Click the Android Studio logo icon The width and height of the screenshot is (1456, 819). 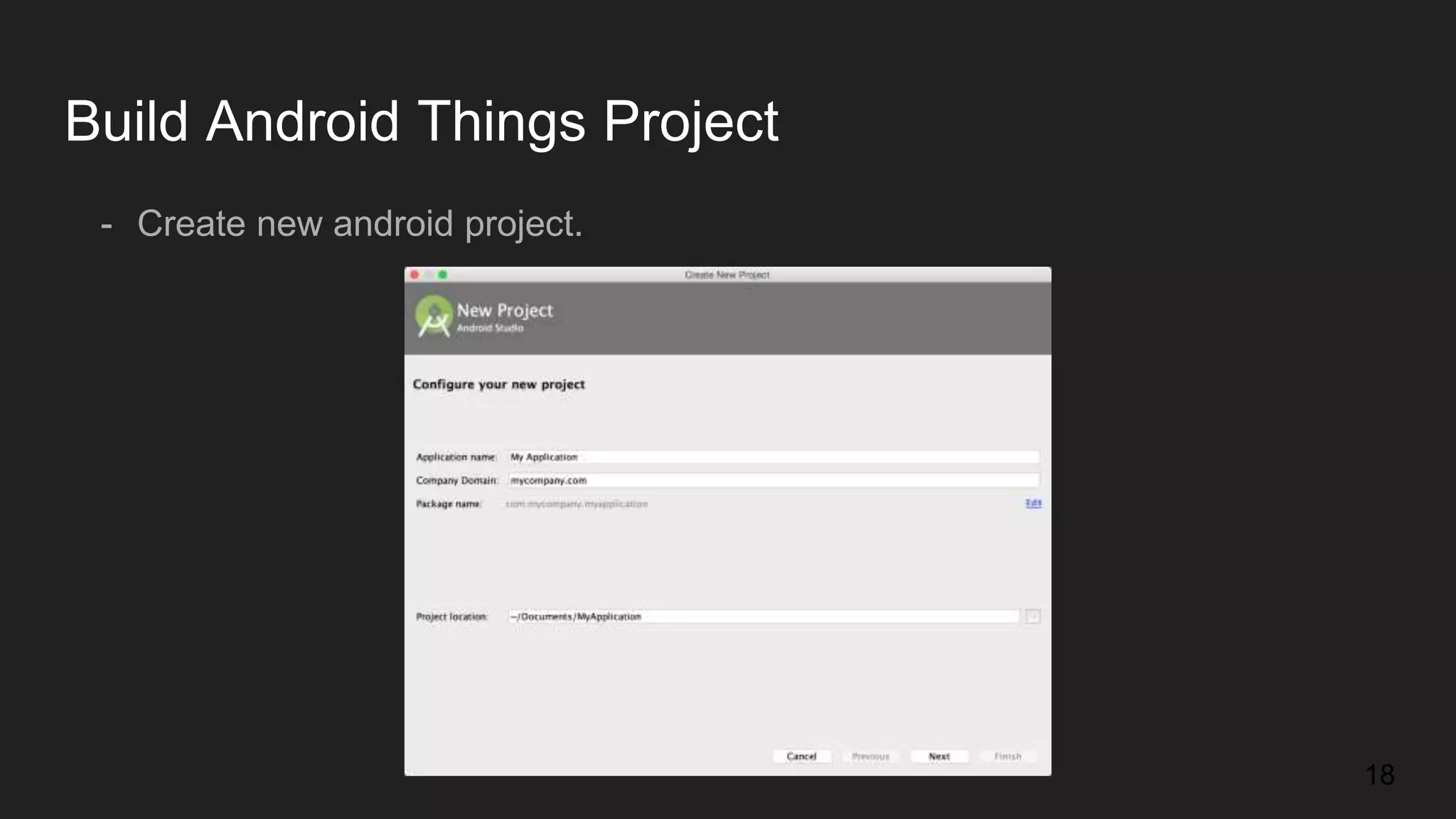[434, 316]
